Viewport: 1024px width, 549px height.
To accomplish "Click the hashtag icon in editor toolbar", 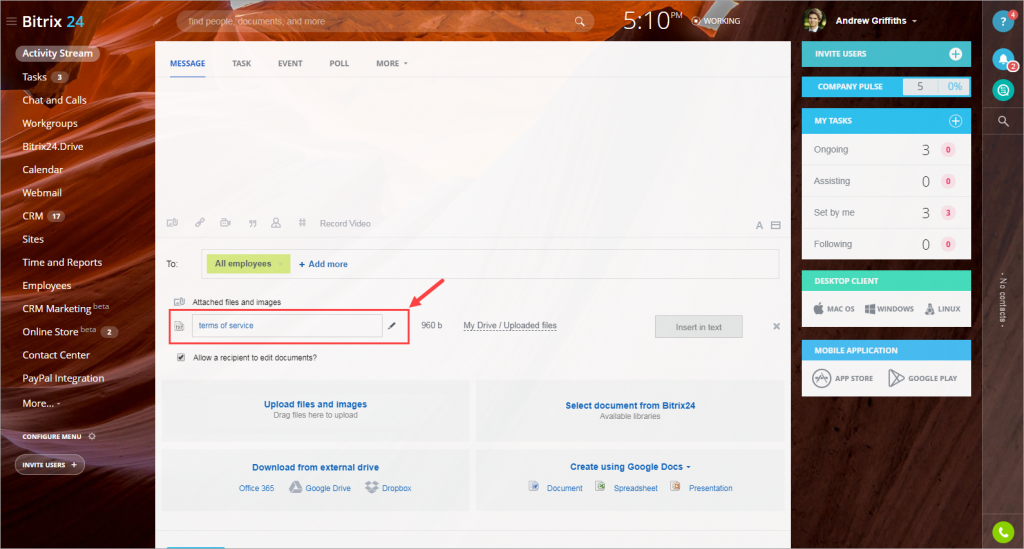I will tap(302, 223).
